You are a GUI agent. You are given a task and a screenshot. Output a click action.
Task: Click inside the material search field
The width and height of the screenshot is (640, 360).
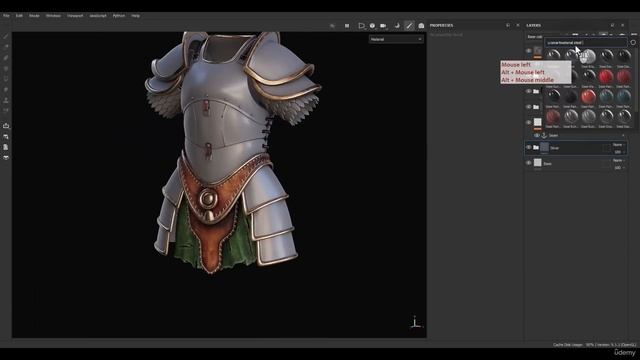[x=586, y=42]
